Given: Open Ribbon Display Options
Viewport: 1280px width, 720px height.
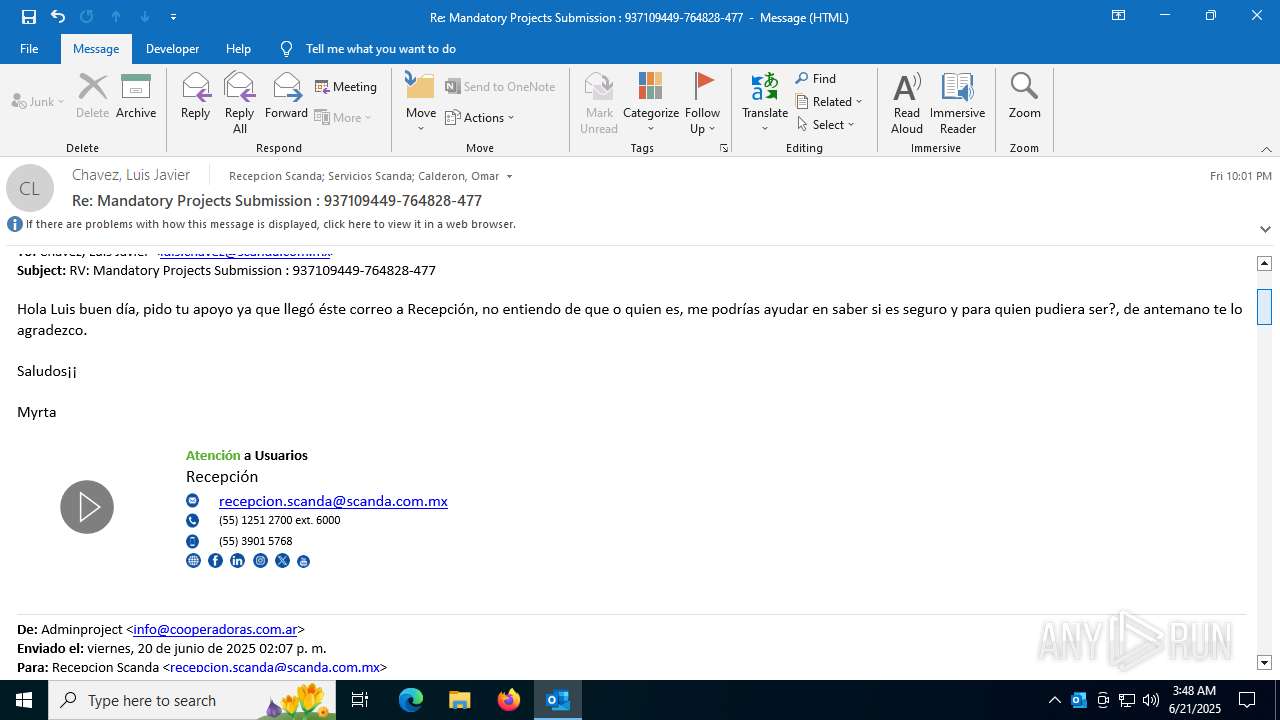Looking at the screenshot, I should [x=1118, y=16].
